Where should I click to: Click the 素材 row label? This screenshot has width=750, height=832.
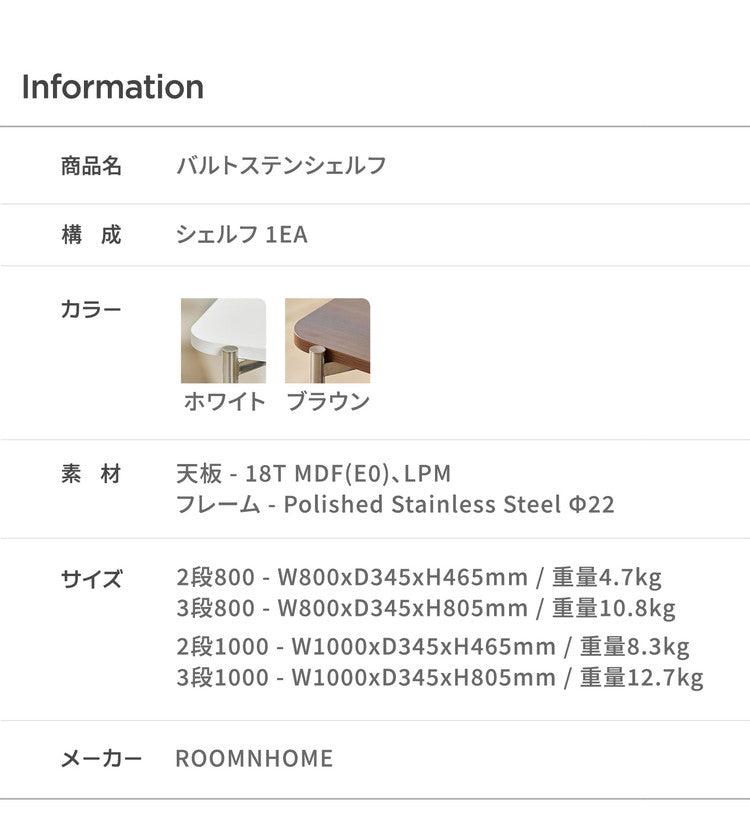(x=91, y=474)
